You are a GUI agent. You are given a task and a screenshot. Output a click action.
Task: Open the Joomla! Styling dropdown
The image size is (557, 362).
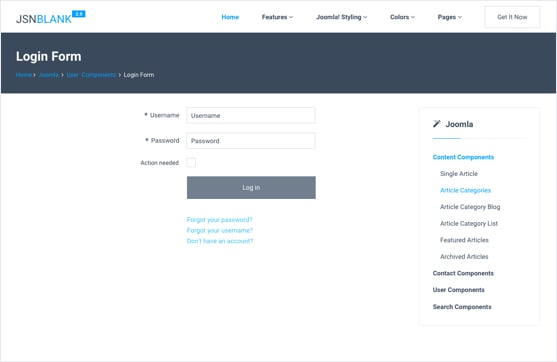[x=342, y=17]
